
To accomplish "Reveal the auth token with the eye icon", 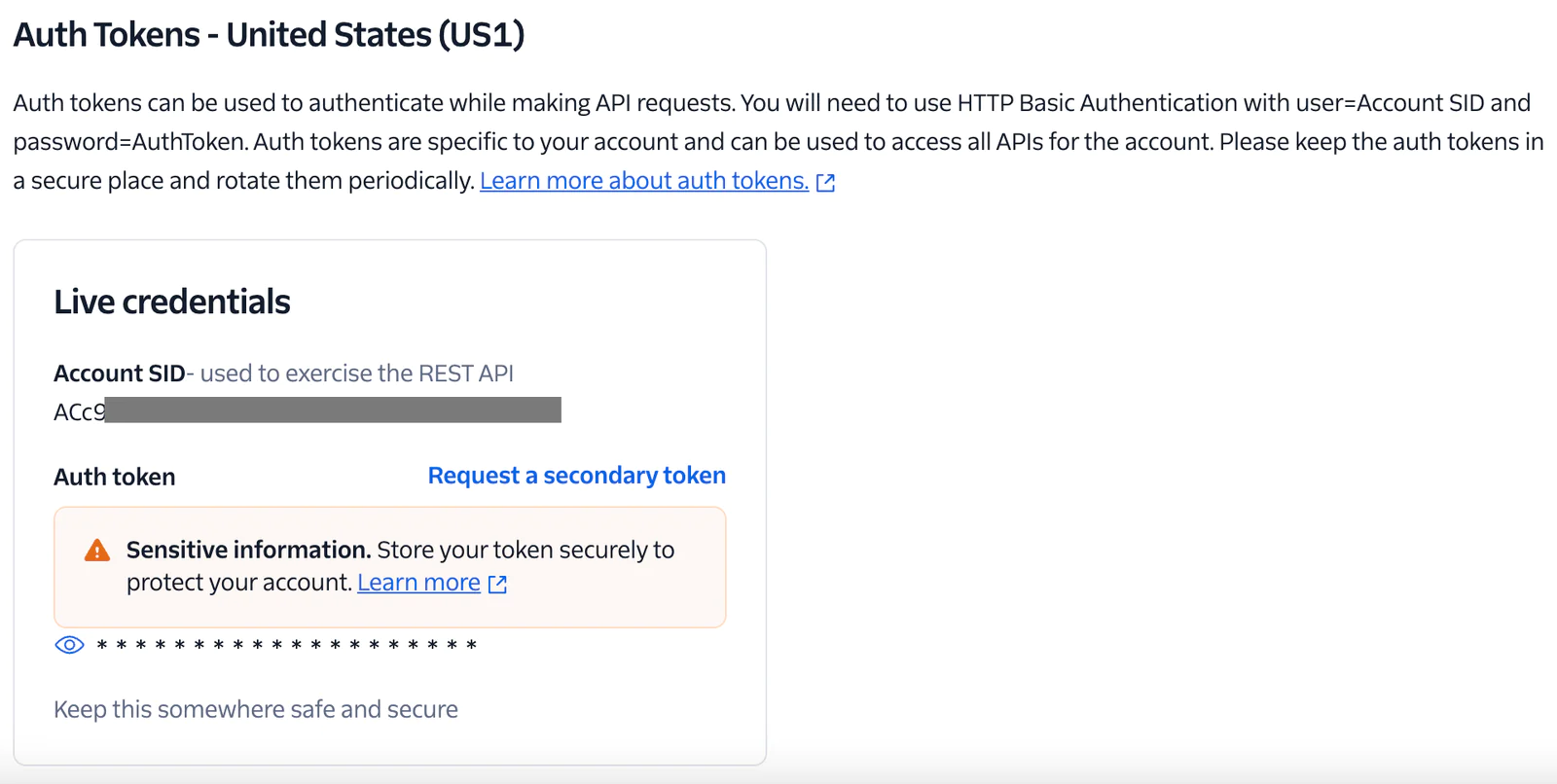I will point(69,645).
